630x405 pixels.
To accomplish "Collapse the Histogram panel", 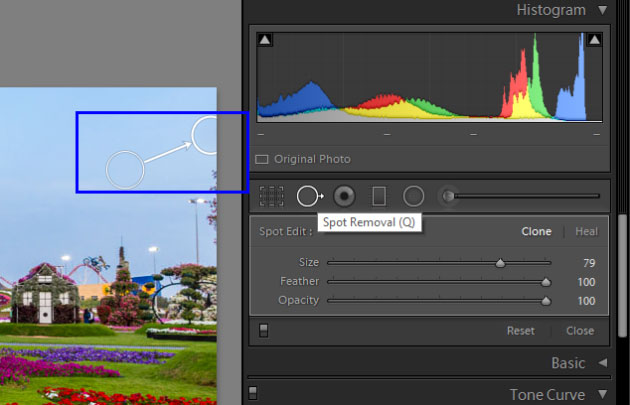I will tap(602, 10).
